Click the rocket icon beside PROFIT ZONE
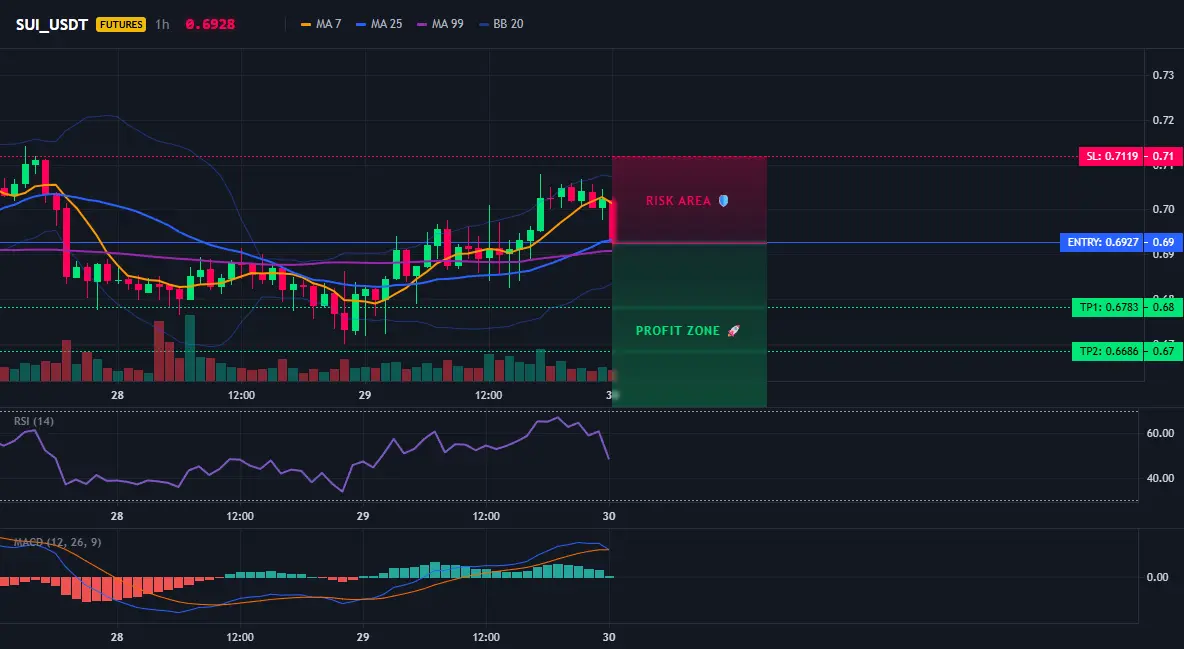Image resolution: width=1184 pixels, height=649 pixels. click(733, 331)
